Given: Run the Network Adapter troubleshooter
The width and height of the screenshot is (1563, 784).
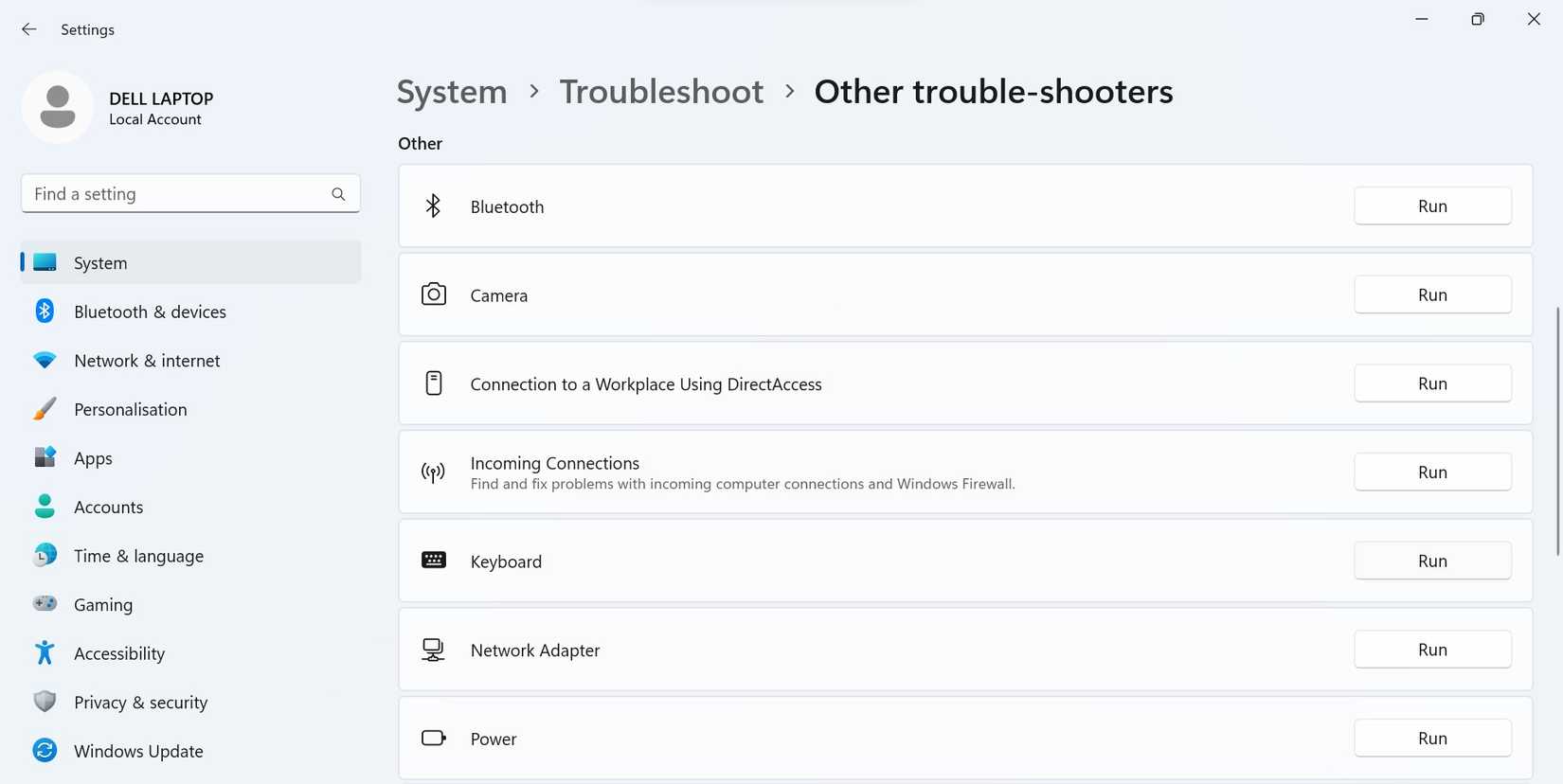Looking at the screenshot, I should pyautogui.click(x=1431, y=650).
